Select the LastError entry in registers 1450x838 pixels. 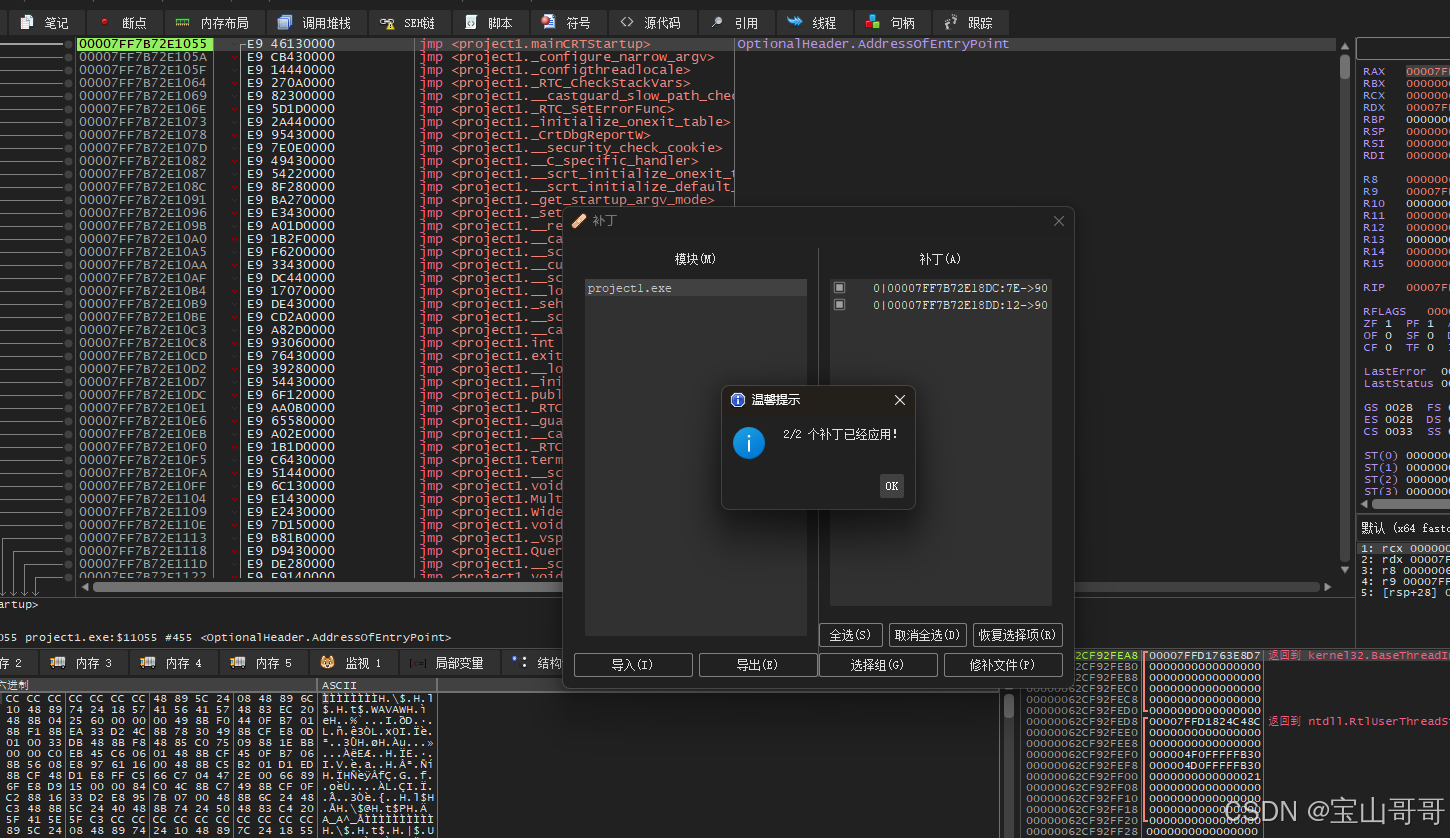click(1395, 371)
